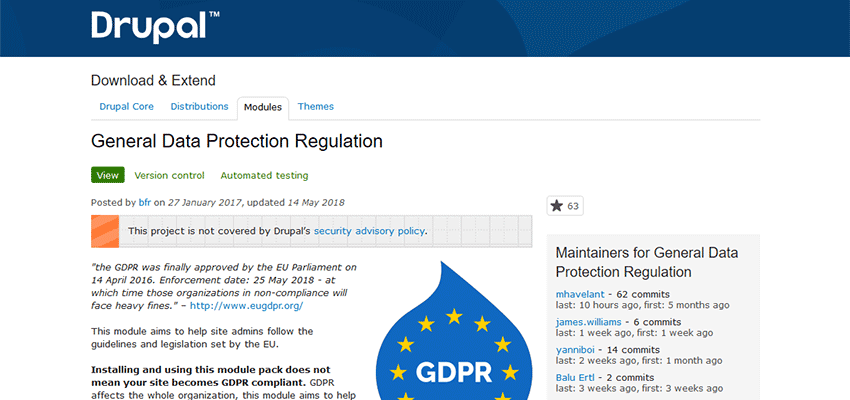Star this project with the star icon
The width and height of the screenshot is (850, 400).
tap(557, 206)
